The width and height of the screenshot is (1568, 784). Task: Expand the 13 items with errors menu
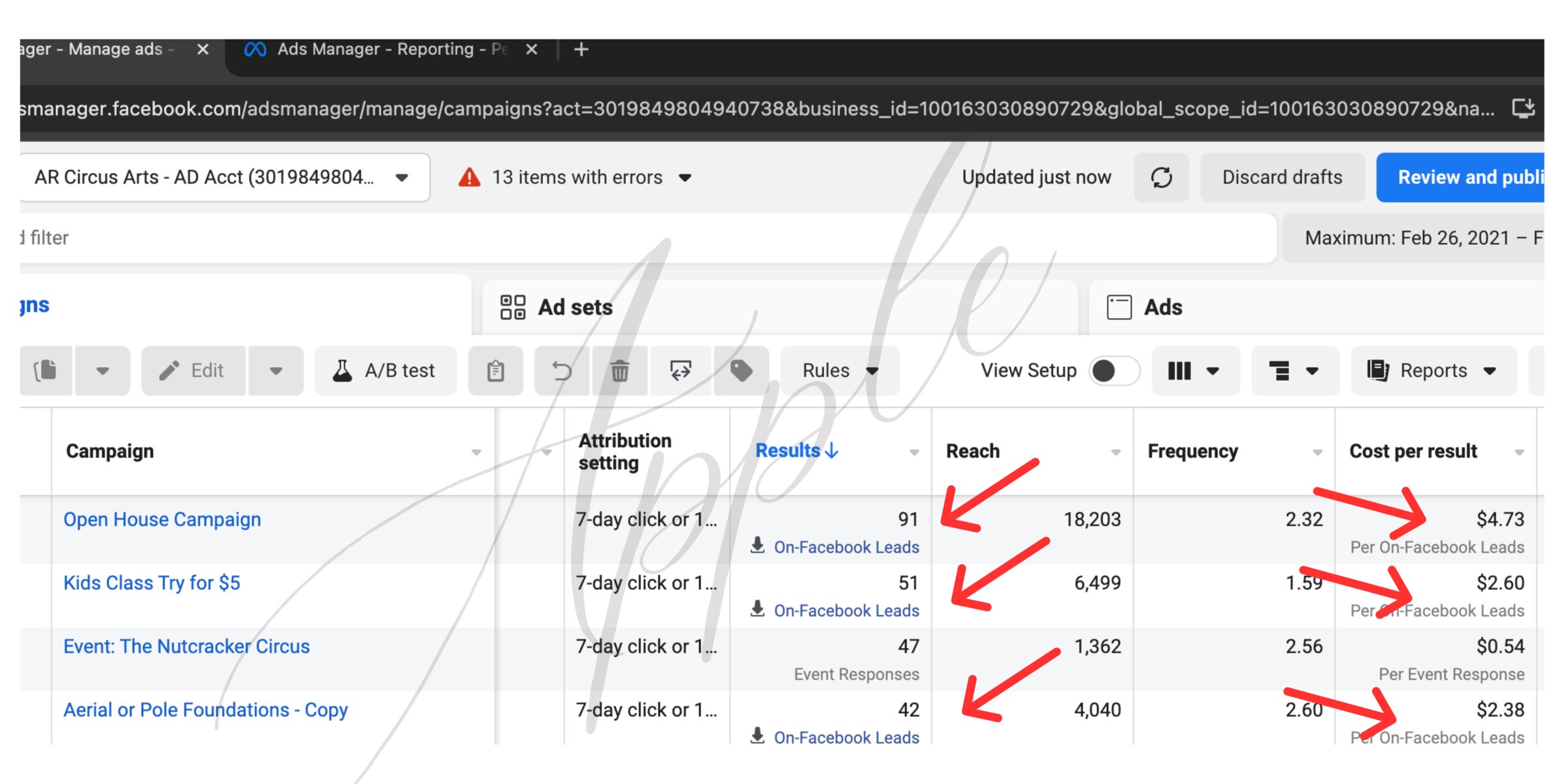tap(685, 178)
